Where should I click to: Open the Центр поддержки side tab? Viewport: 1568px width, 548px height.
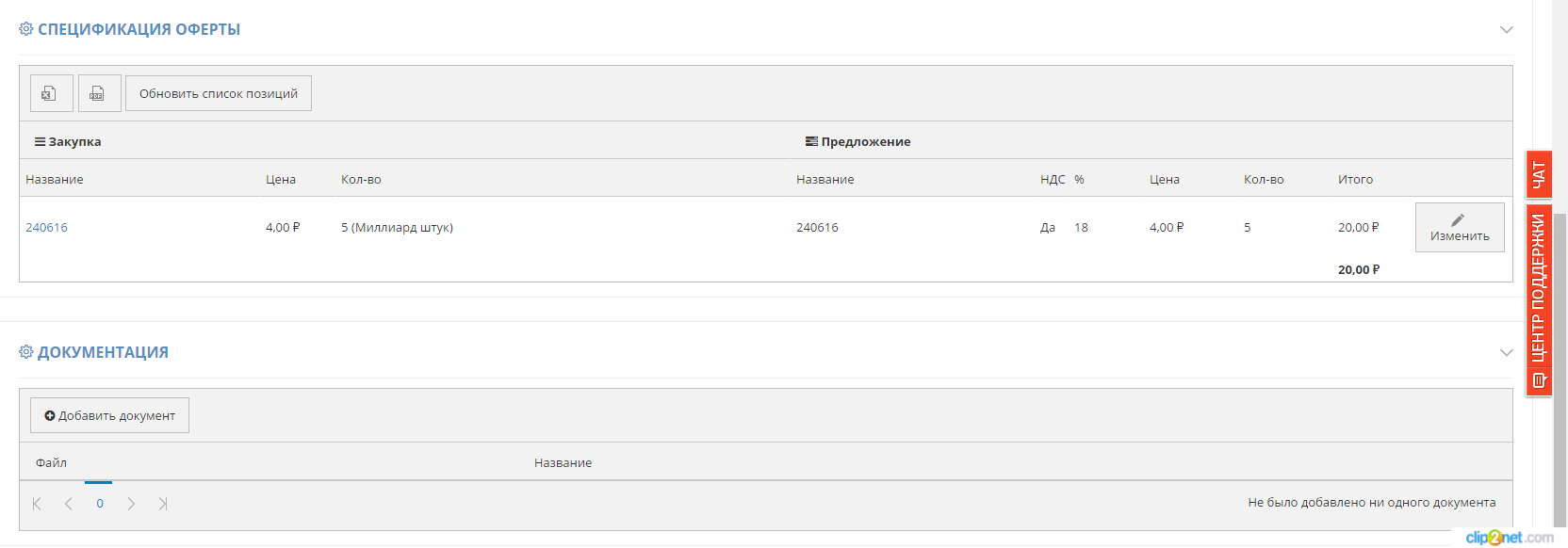pos(1539,299)
